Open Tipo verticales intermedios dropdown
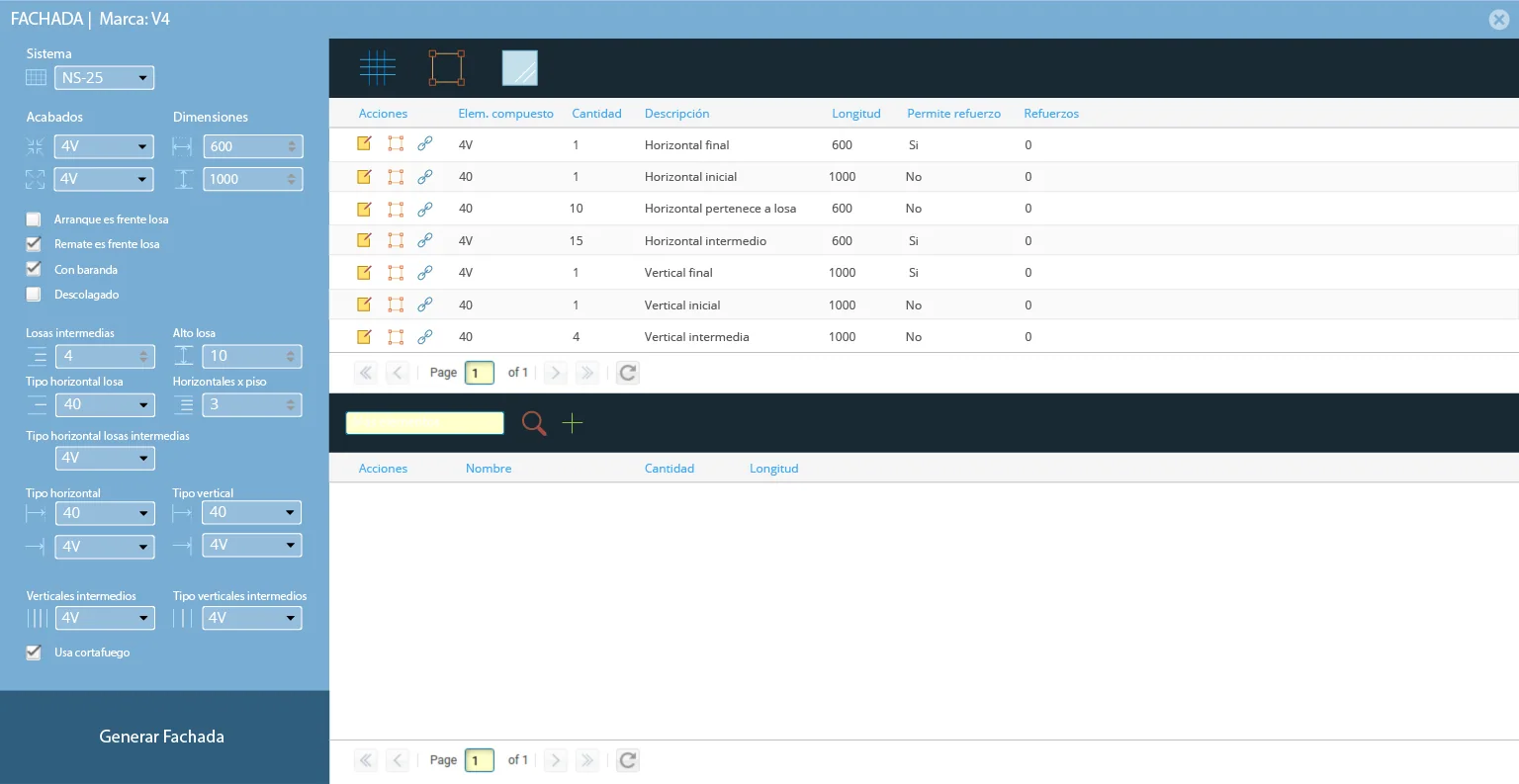This screenshot has width=1519, height=784. click(252, 618)
